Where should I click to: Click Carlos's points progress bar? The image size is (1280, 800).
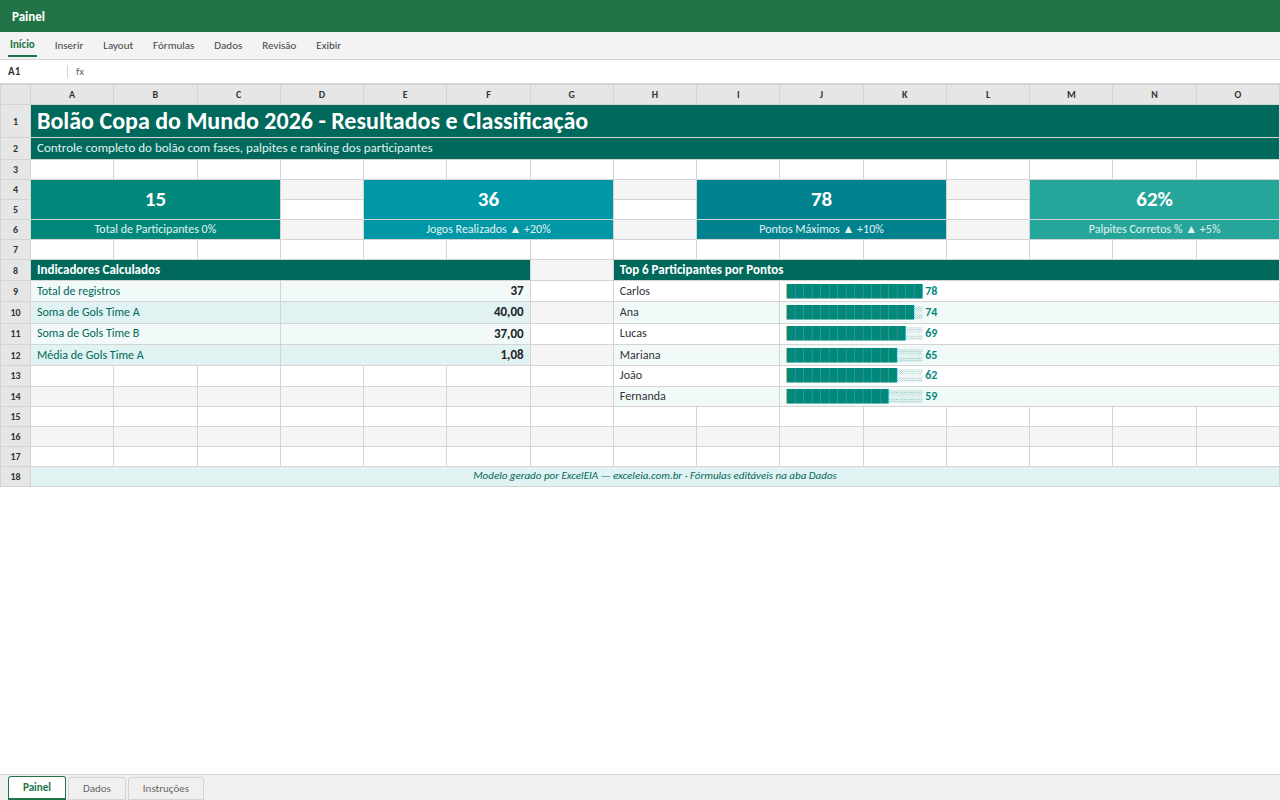coord(855,291)
